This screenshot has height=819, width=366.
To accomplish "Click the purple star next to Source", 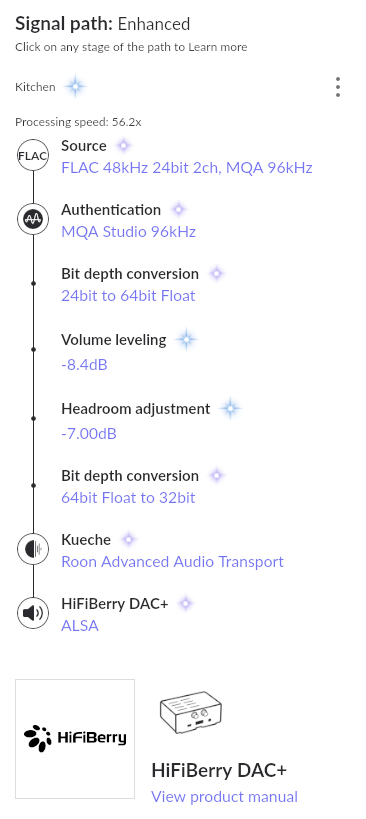I will point(123,145).
